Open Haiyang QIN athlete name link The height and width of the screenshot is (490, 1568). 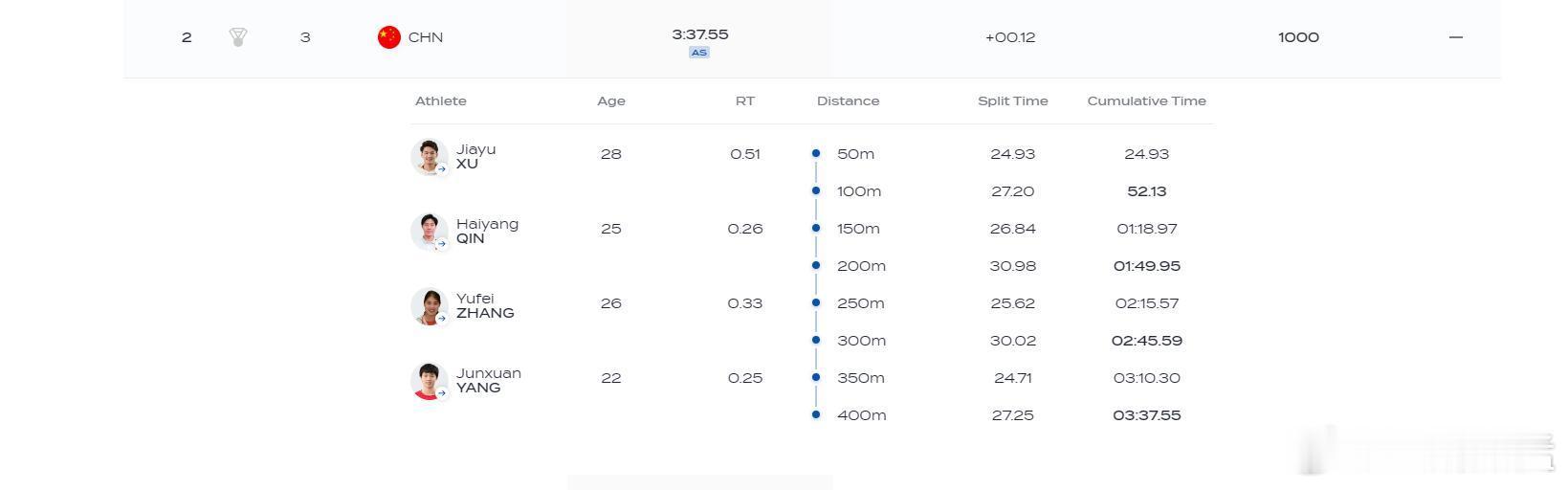coord(487,231)
